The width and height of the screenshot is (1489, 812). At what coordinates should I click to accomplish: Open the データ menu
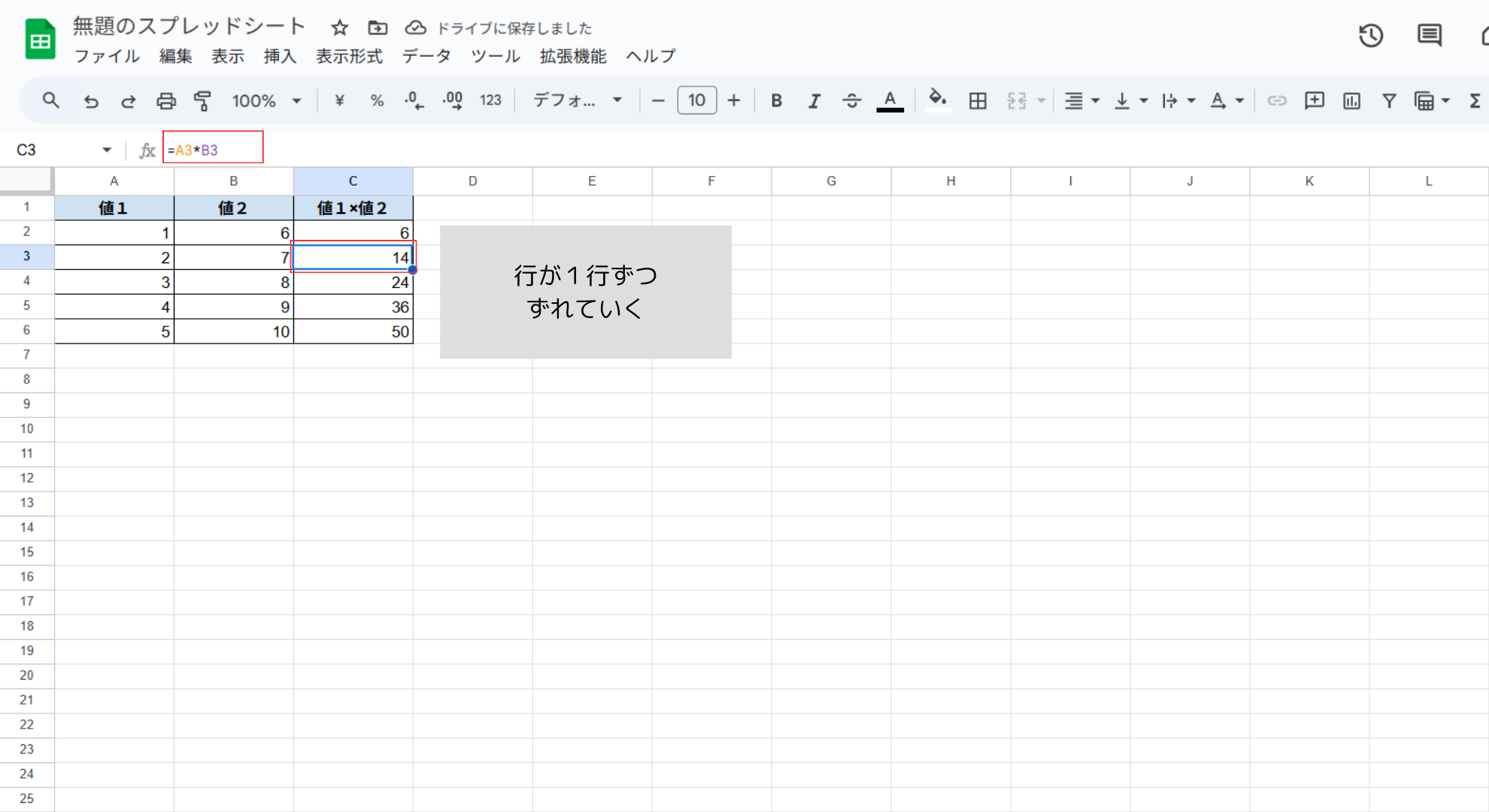click(x=426, y=56)
